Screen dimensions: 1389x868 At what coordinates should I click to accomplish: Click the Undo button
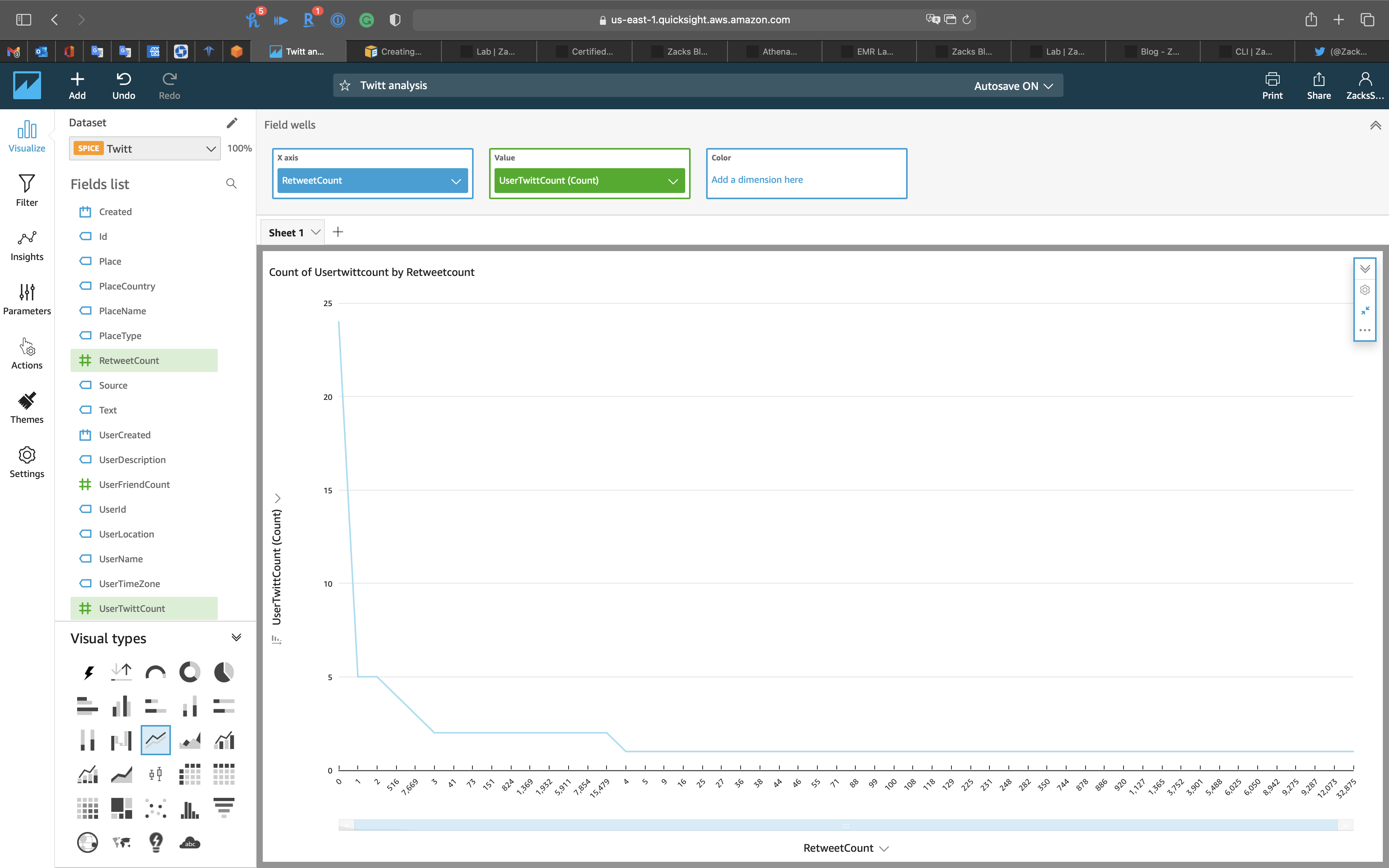[123, 86]
